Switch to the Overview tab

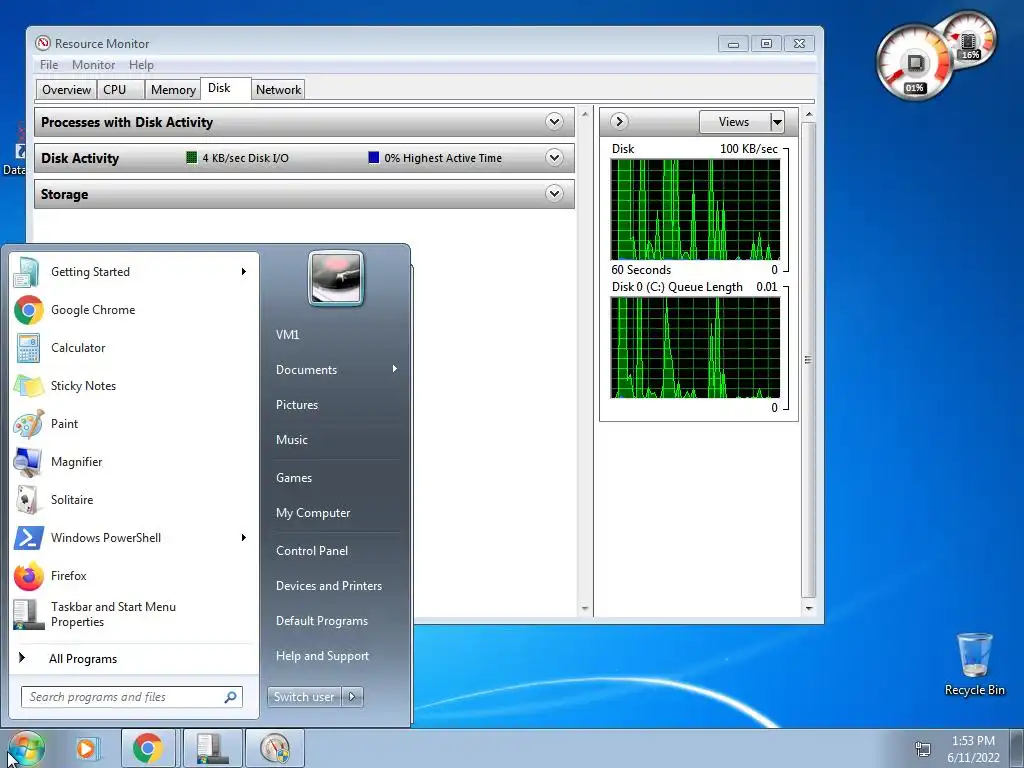(66, 89)
